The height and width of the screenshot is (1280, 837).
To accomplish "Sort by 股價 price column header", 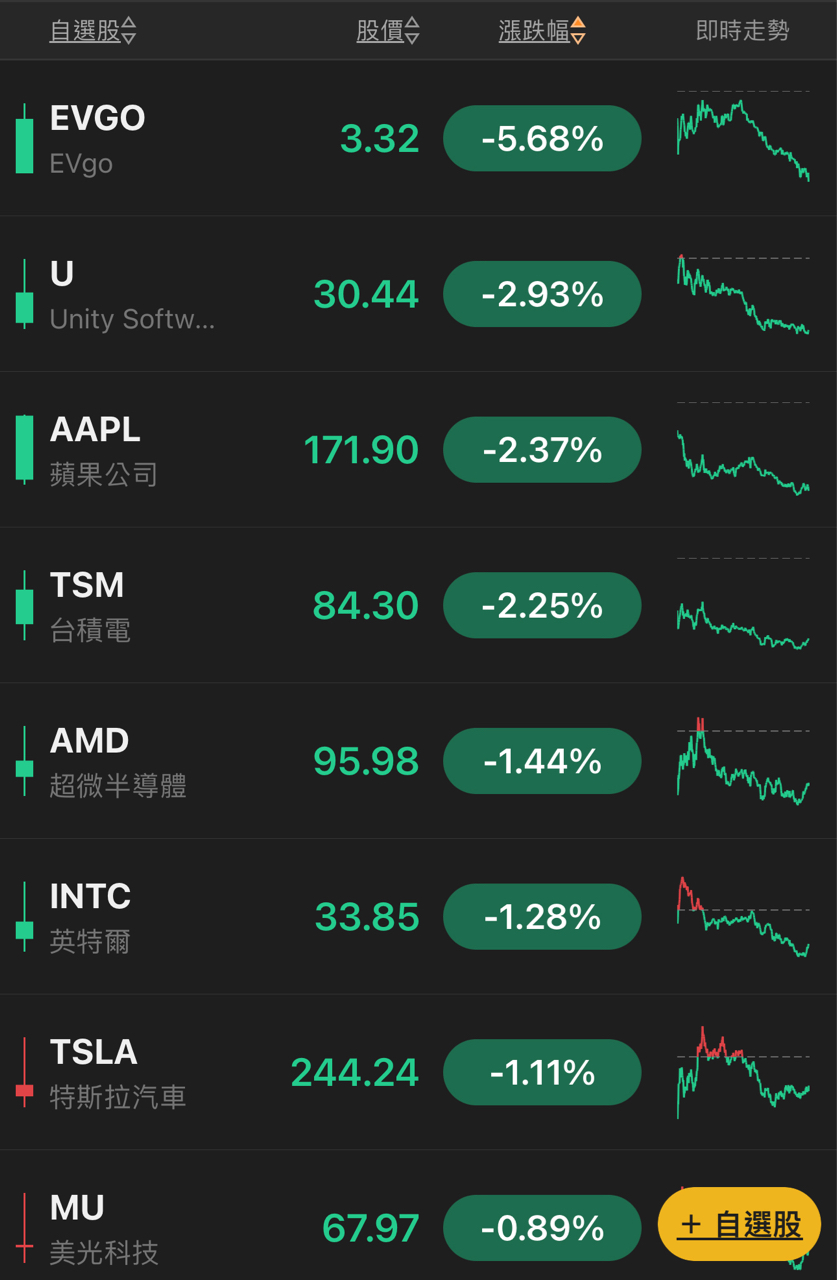I will pos(387,32).
